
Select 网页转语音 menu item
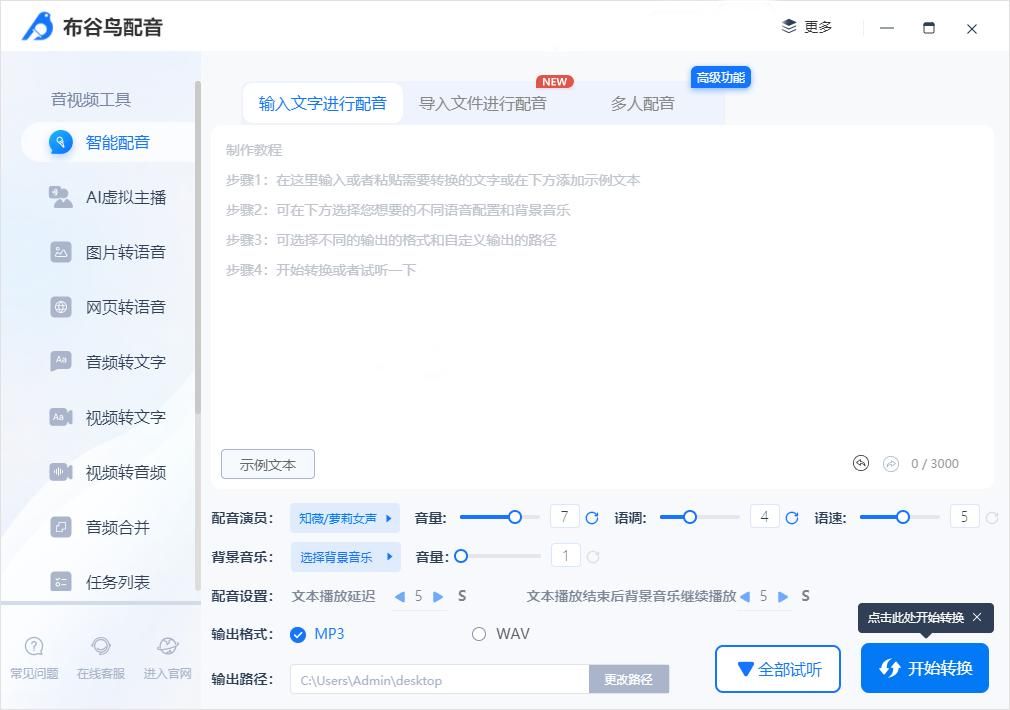pyautogui.click(x=108, y=307)
